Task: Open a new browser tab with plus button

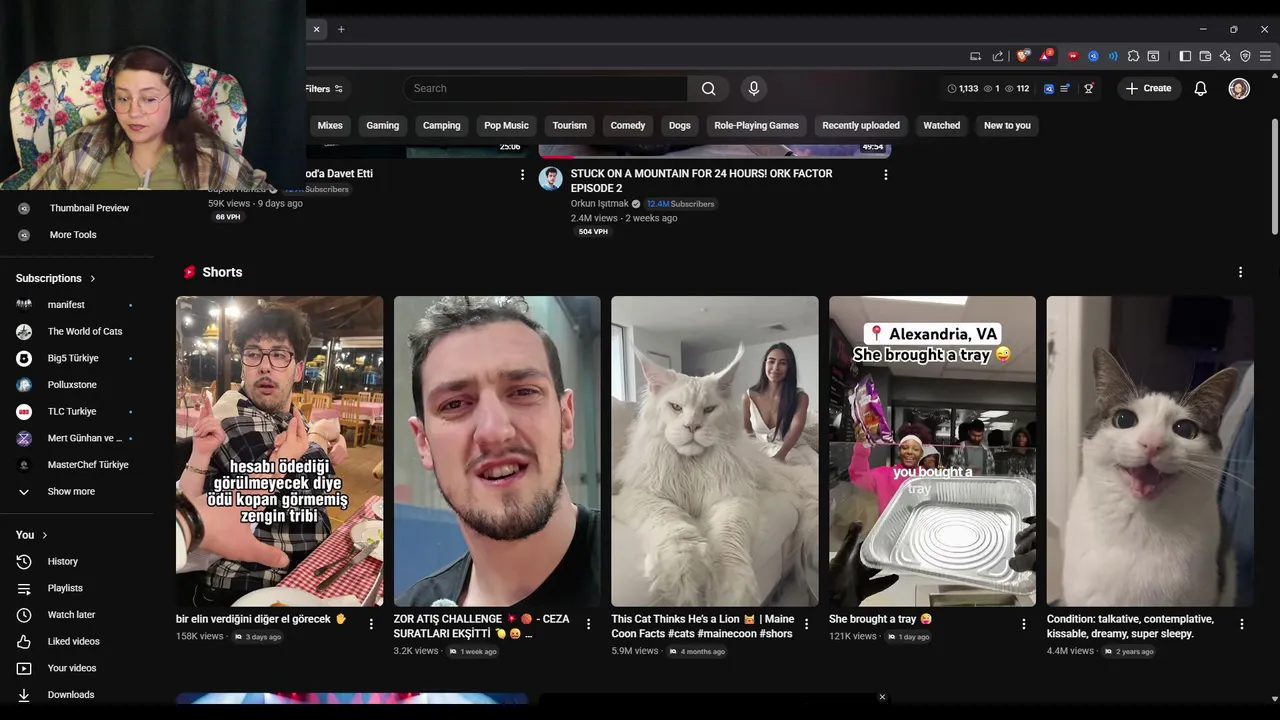Action: [341, 29]
